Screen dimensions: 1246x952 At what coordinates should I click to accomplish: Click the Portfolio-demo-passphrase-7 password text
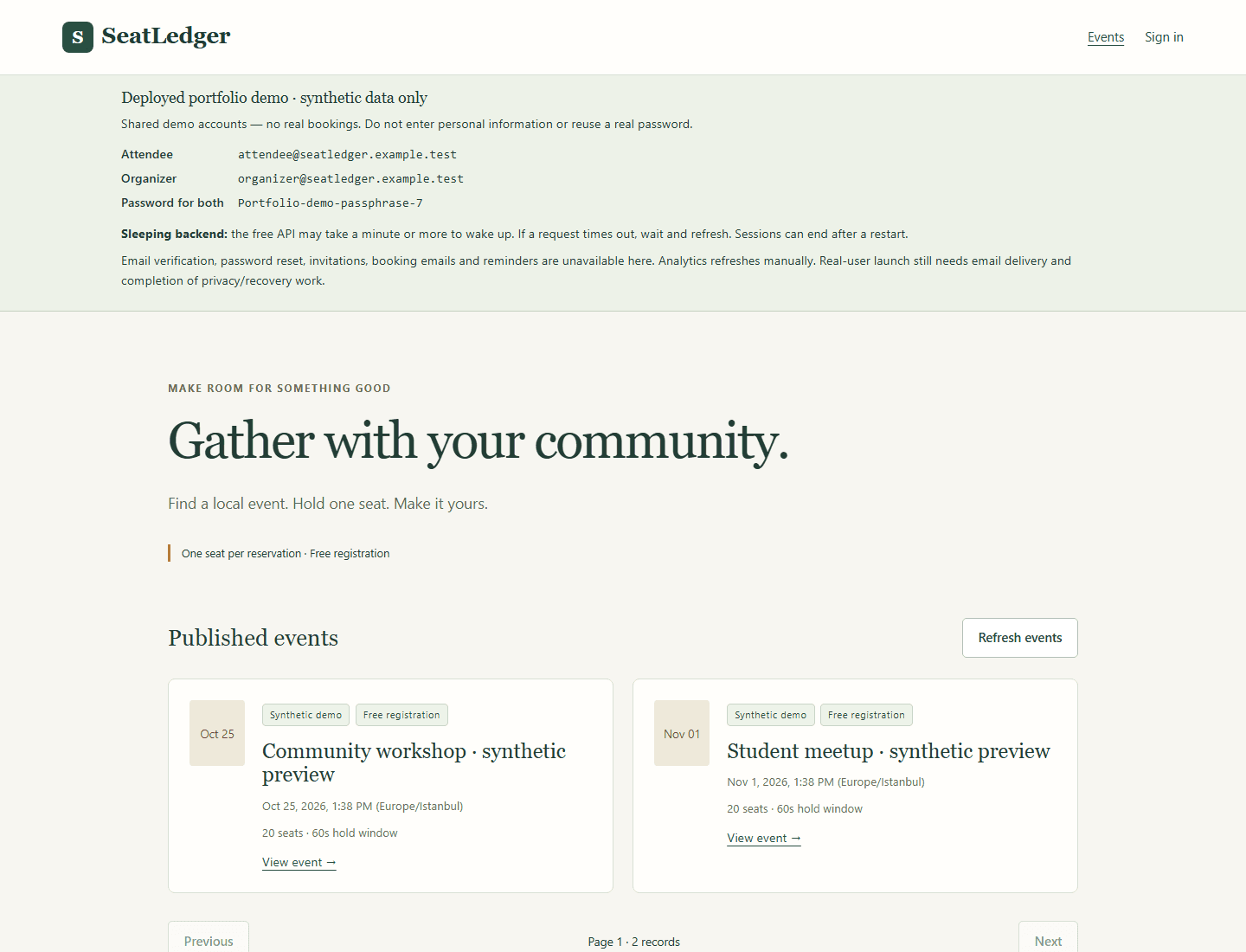pos(331,203)
